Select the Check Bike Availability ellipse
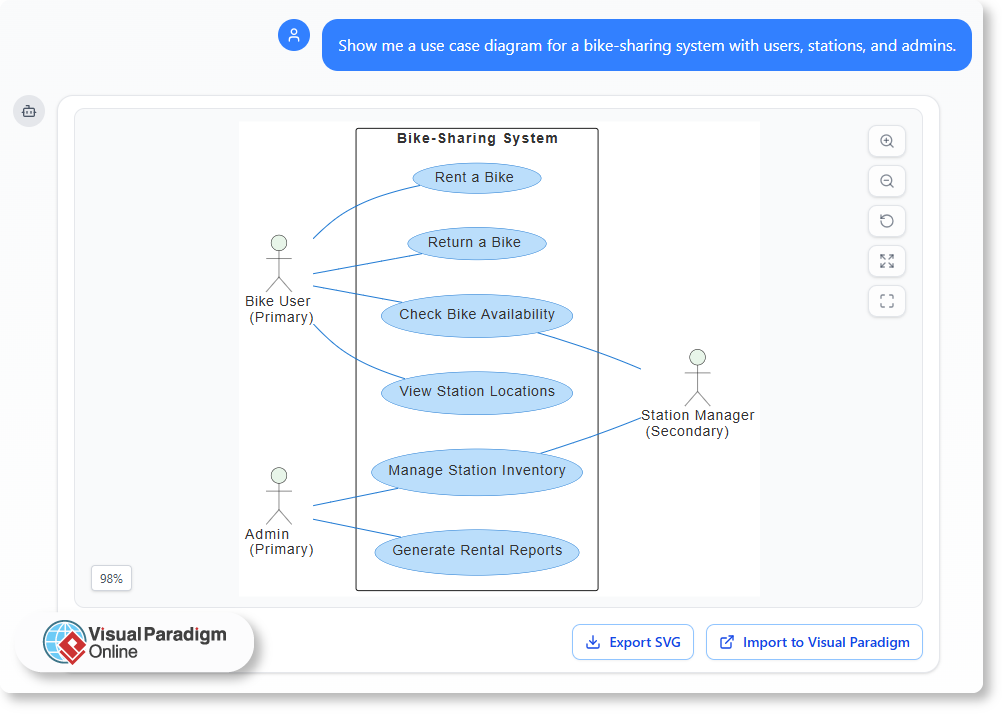1002x715 pixels. point(476,315)
